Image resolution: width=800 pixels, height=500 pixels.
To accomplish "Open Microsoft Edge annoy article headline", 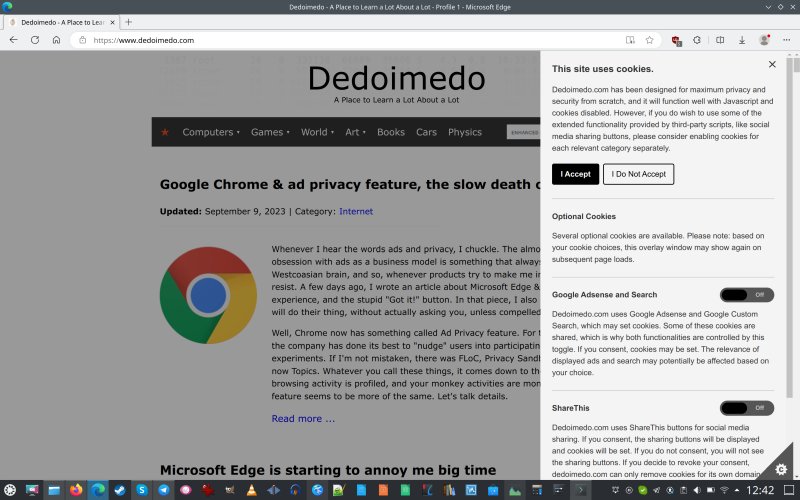I will (x=328, y=470).
